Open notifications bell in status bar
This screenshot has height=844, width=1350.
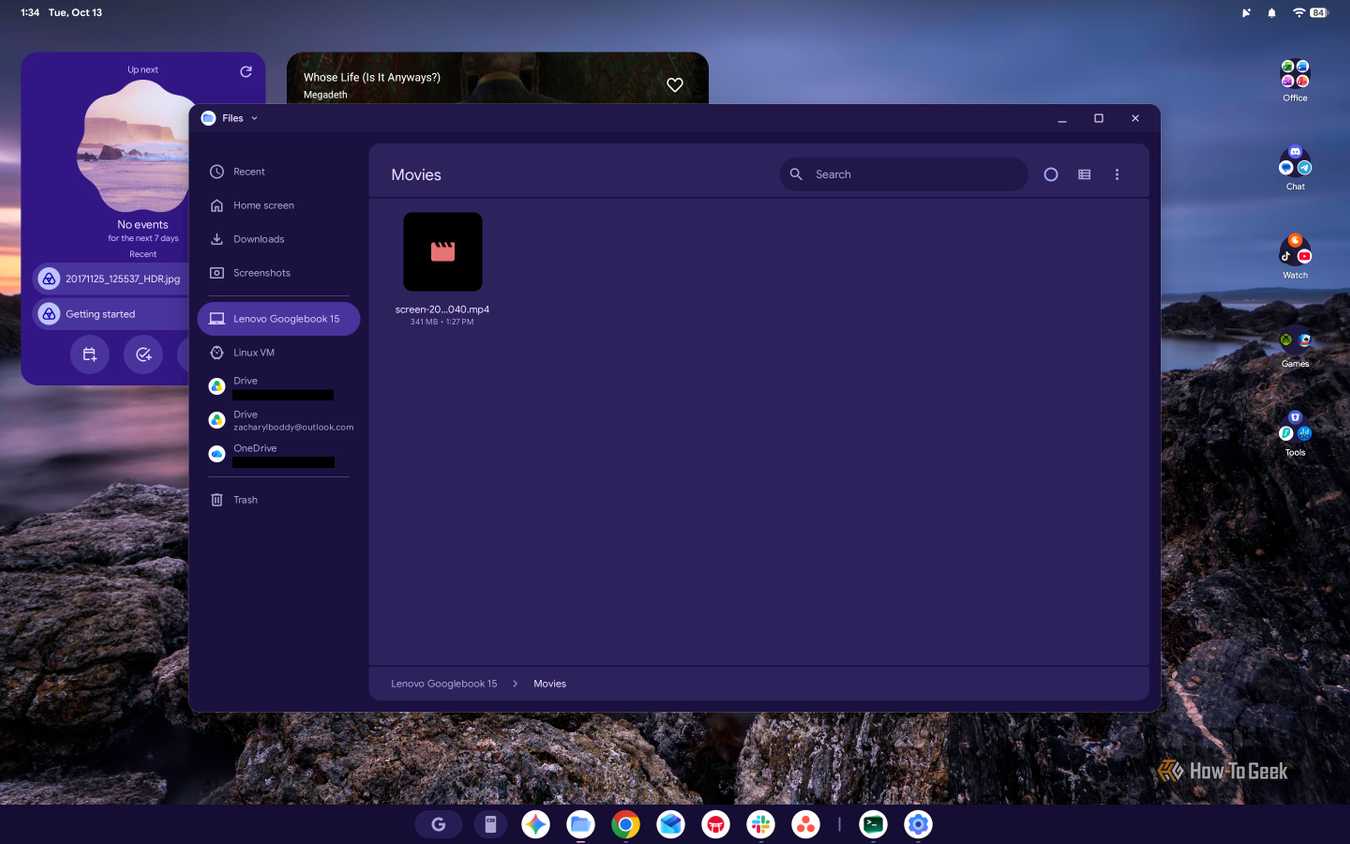1272,13
